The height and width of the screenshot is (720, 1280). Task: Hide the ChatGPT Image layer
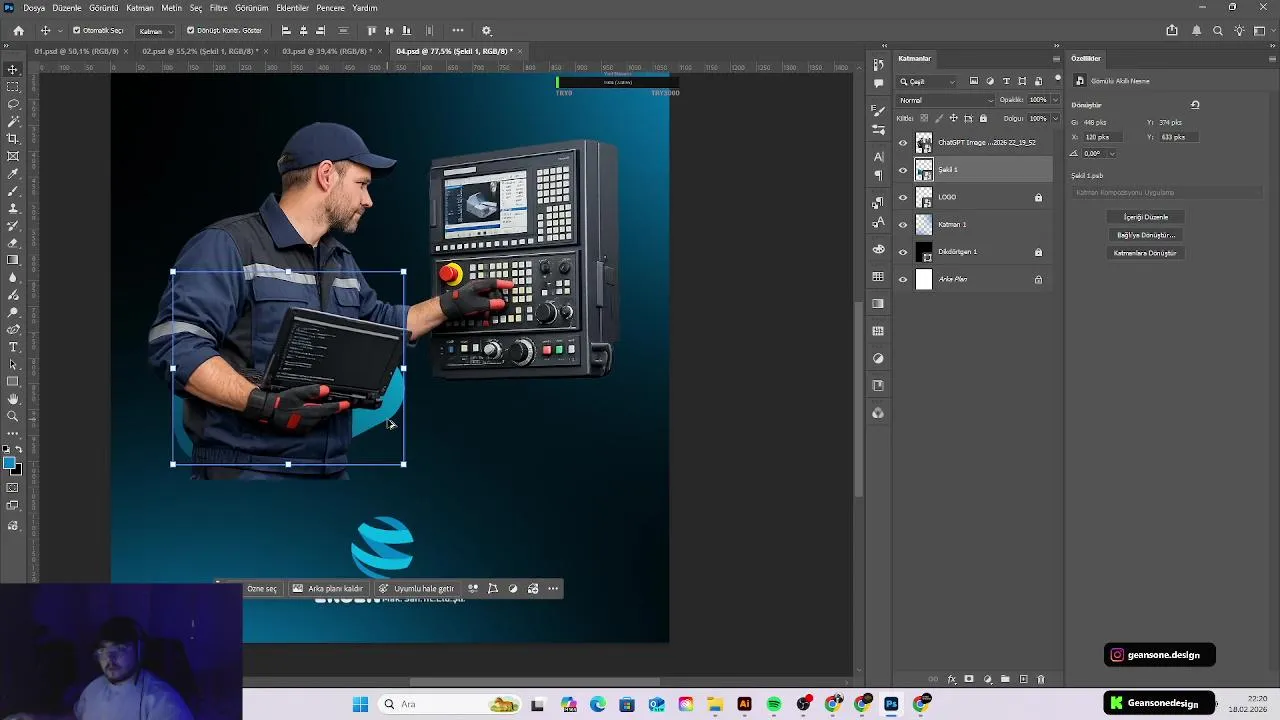coord(903,143)
